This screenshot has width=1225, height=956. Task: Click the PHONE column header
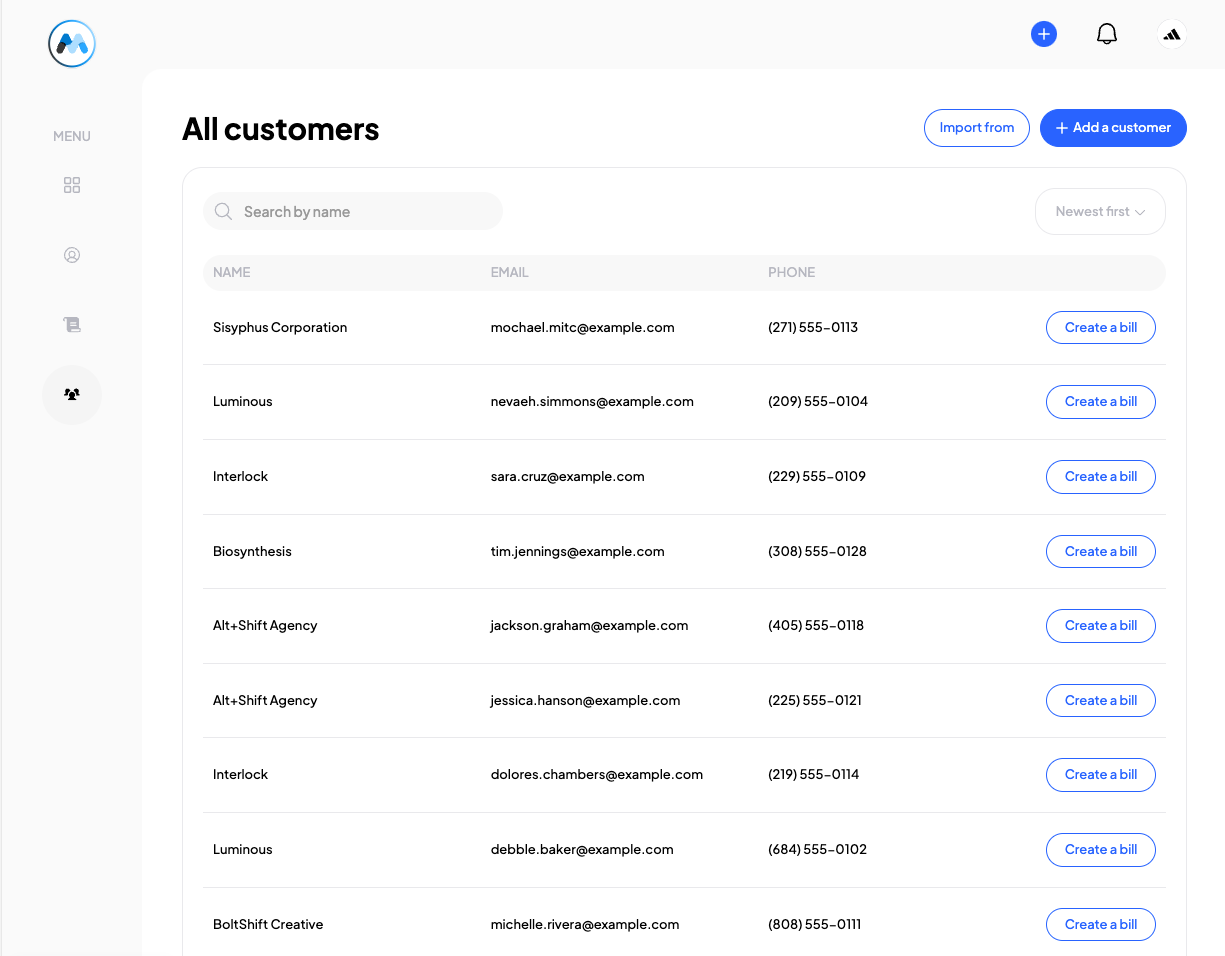tap(791, 272)
